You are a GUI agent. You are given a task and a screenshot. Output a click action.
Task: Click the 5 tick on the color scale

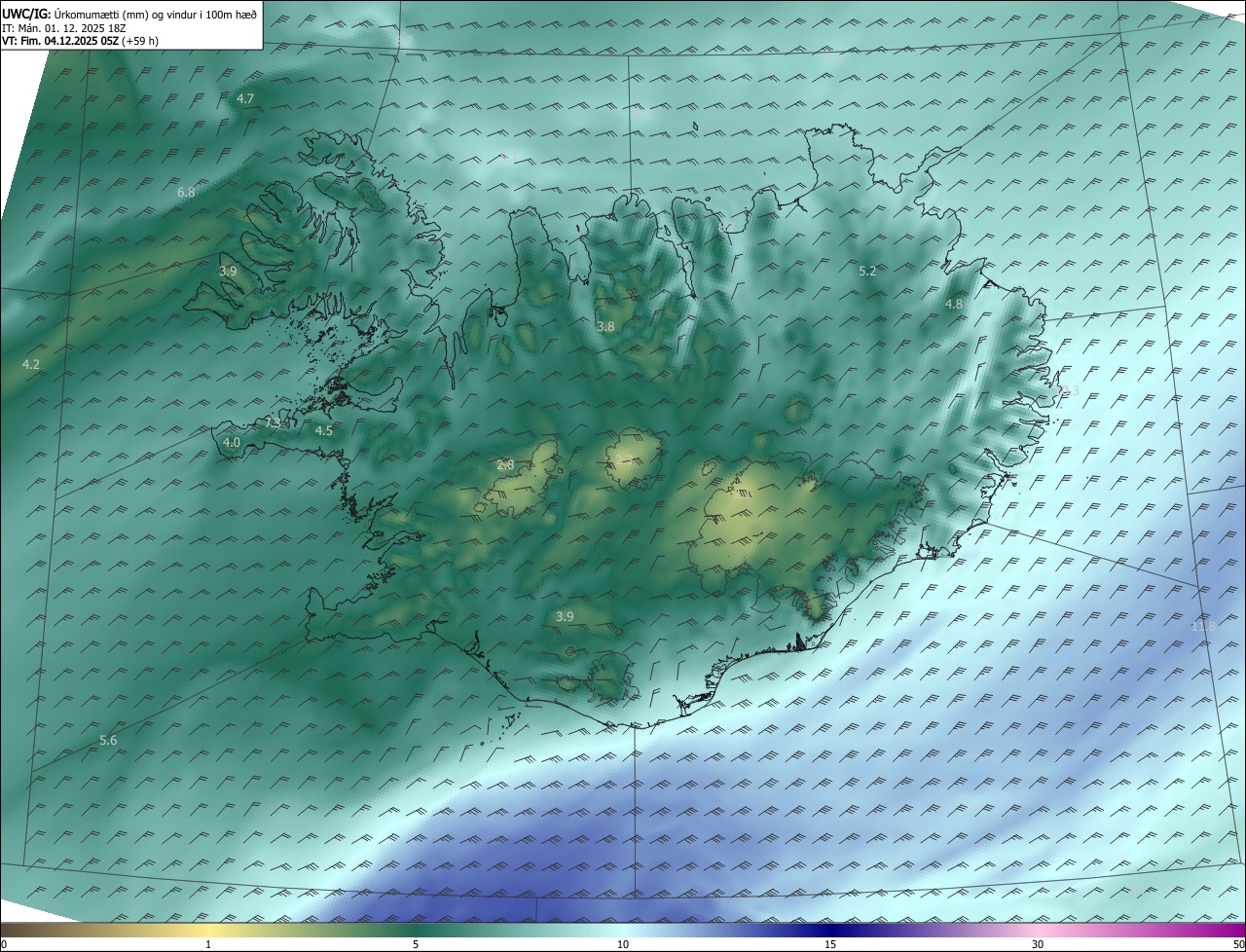click(x=416, y=944)
